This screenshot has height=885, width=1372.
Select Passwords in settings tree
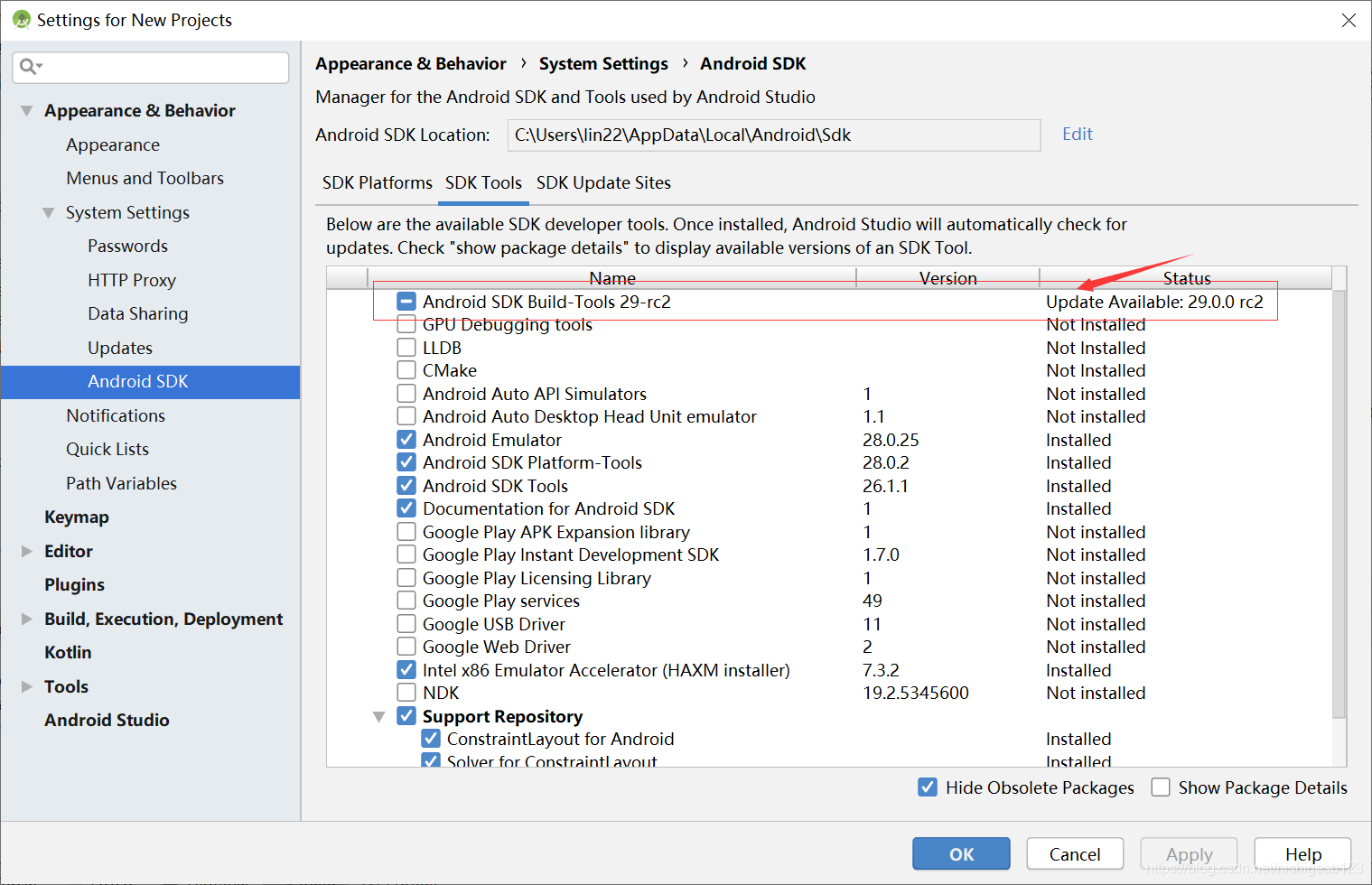[127, 246]
